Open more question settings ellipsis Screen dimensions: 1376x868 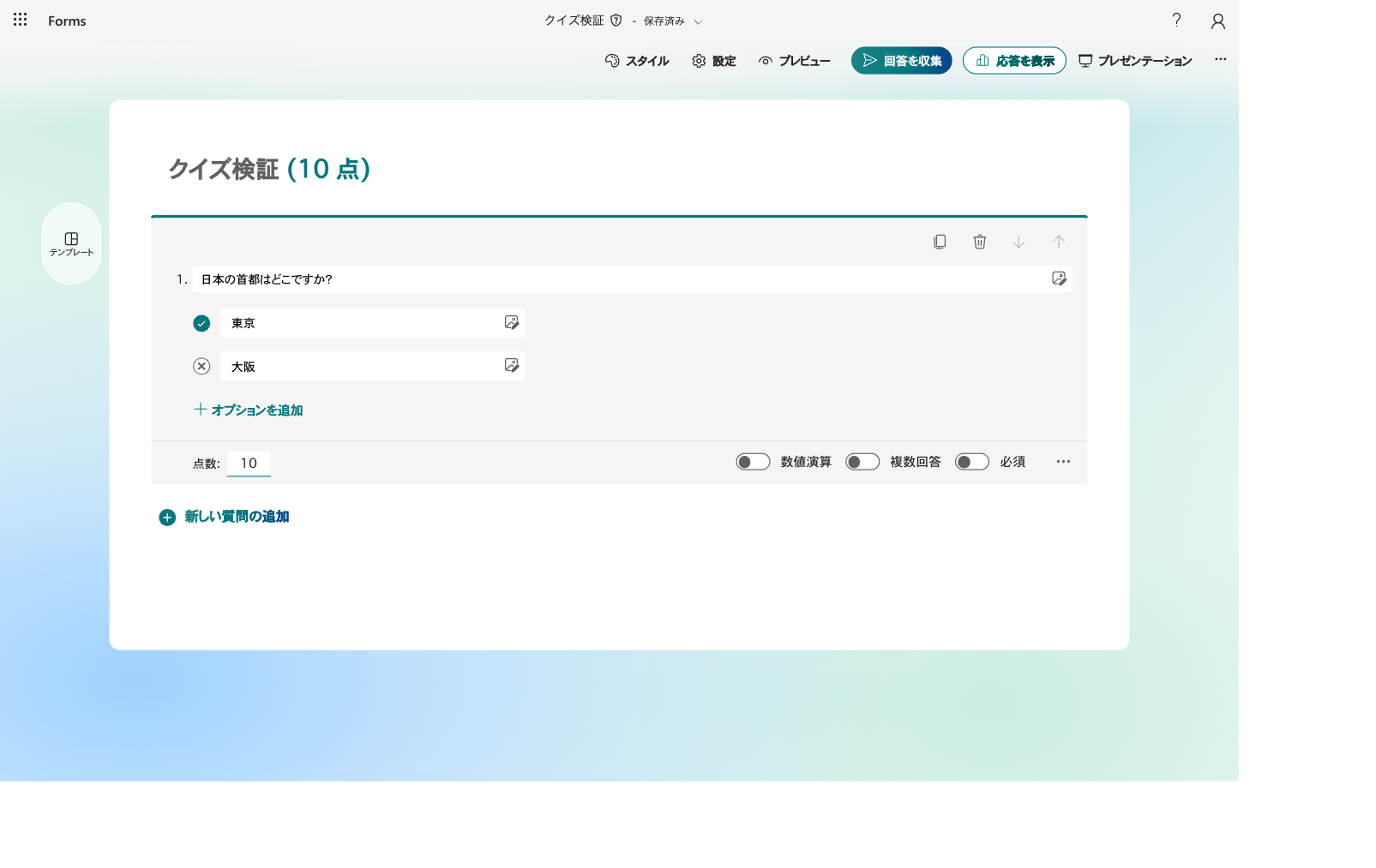tap(1063, 461)
